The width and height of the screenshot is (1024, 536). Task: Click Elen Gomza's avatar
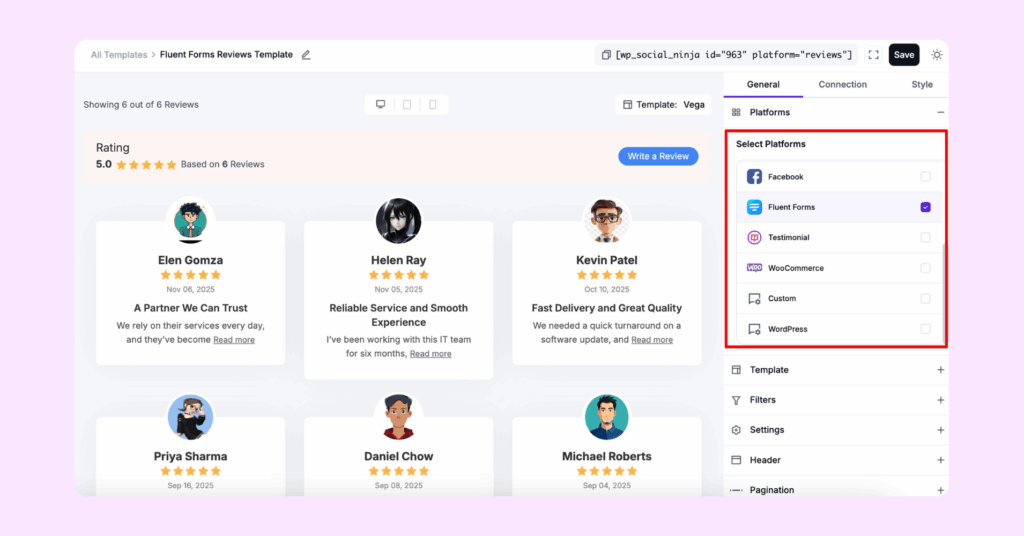pyautogui.click(x=191, y=221)
